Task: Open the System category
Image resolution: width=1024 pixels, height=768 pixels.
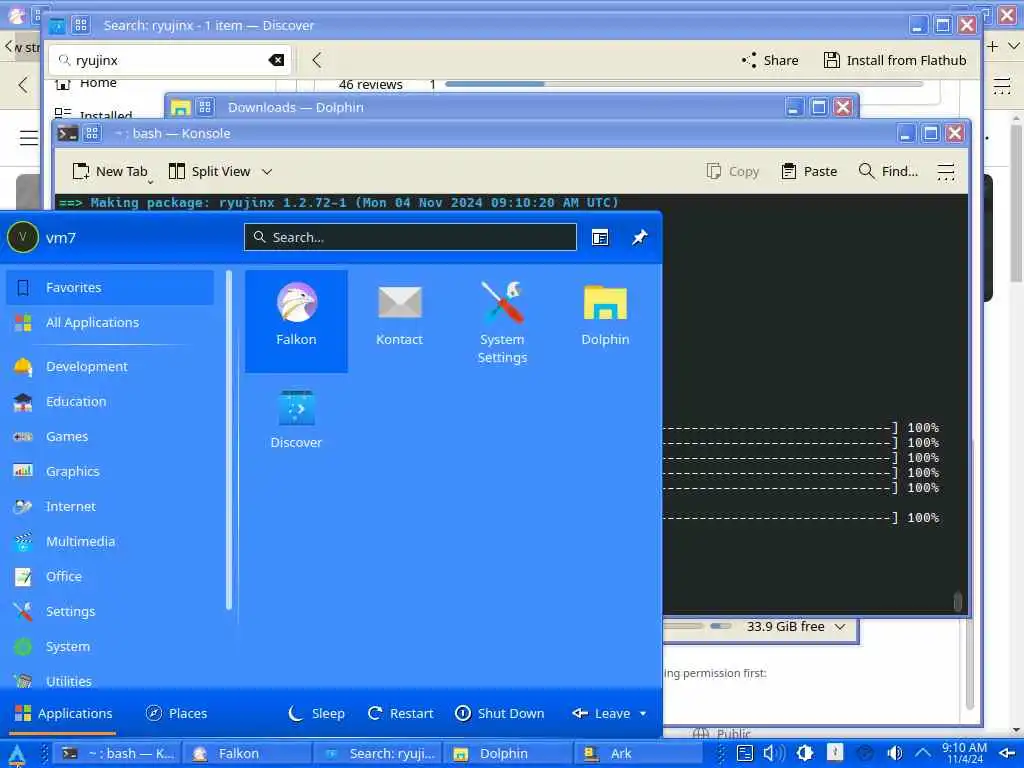Action: [x=110, y=647]
